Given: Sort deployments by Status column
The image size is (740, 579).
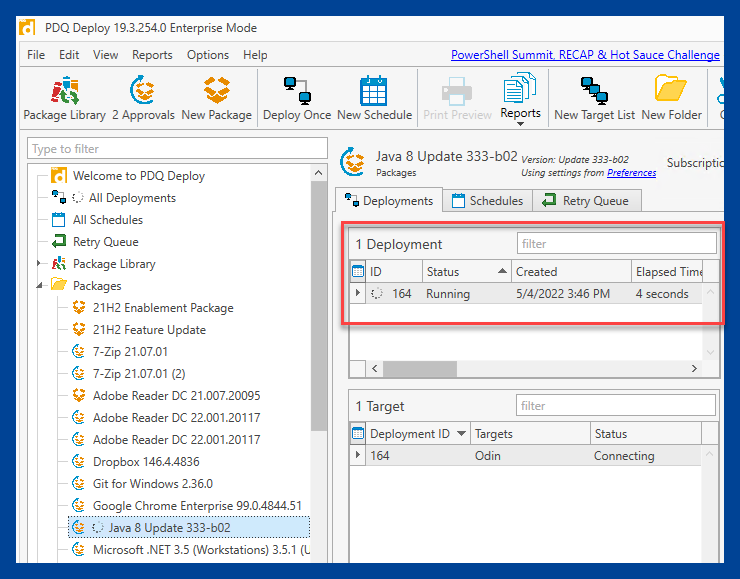Looking at the screenshot, I should point(467,271).
